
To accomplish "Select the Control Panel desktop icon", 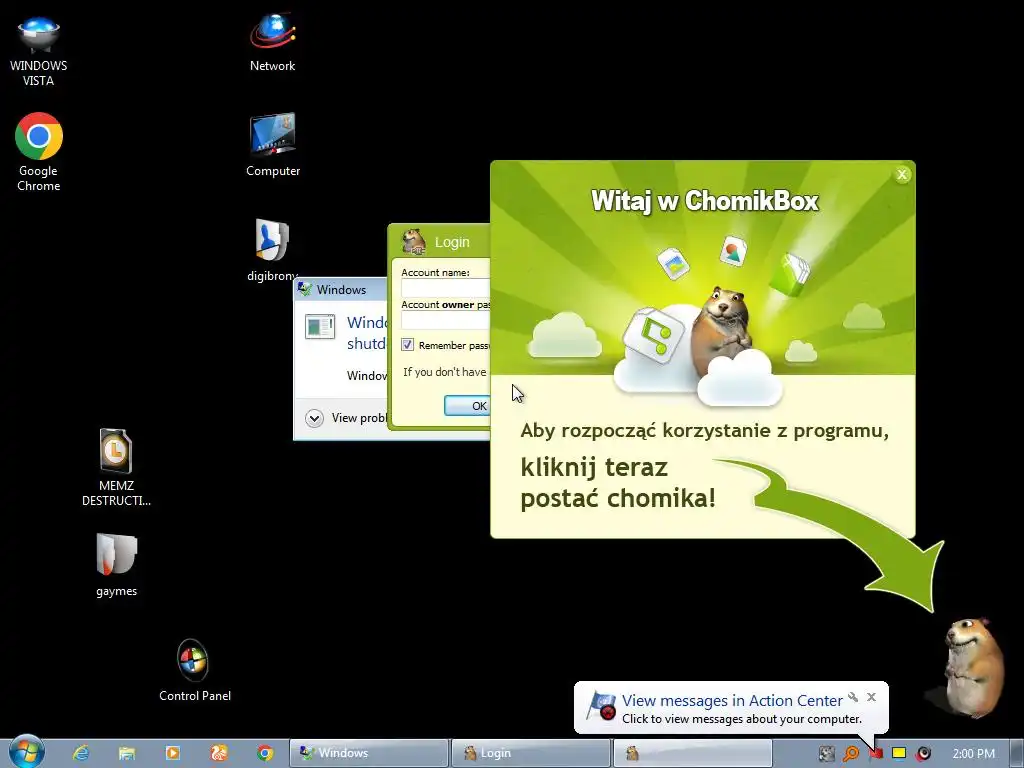I will tap(194, 670).
